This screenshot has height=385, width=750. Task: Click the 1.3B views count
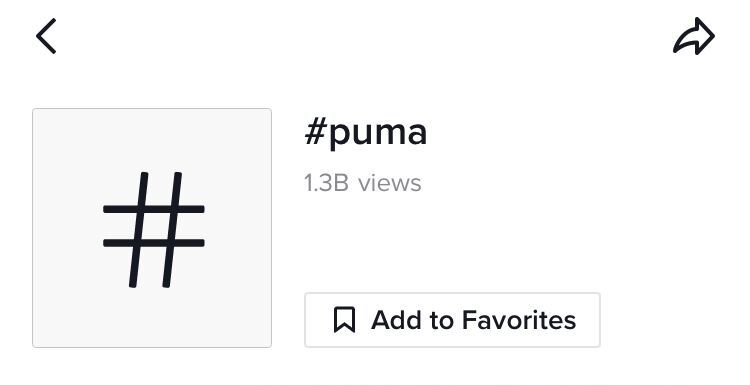[363, 183]
